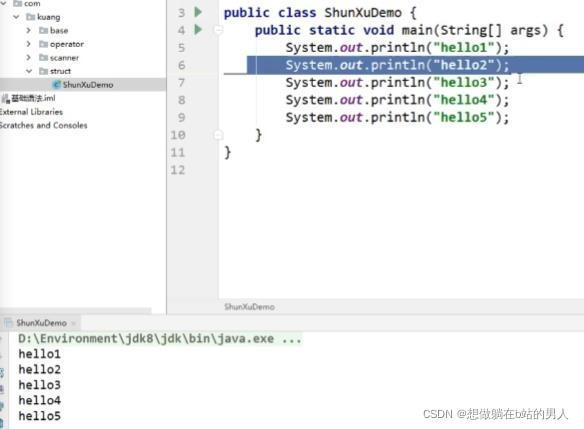This screenshot has height=429, width=584.
Task: Click the class name ShunXuDemo in code
Action: [x=363, y=13]
